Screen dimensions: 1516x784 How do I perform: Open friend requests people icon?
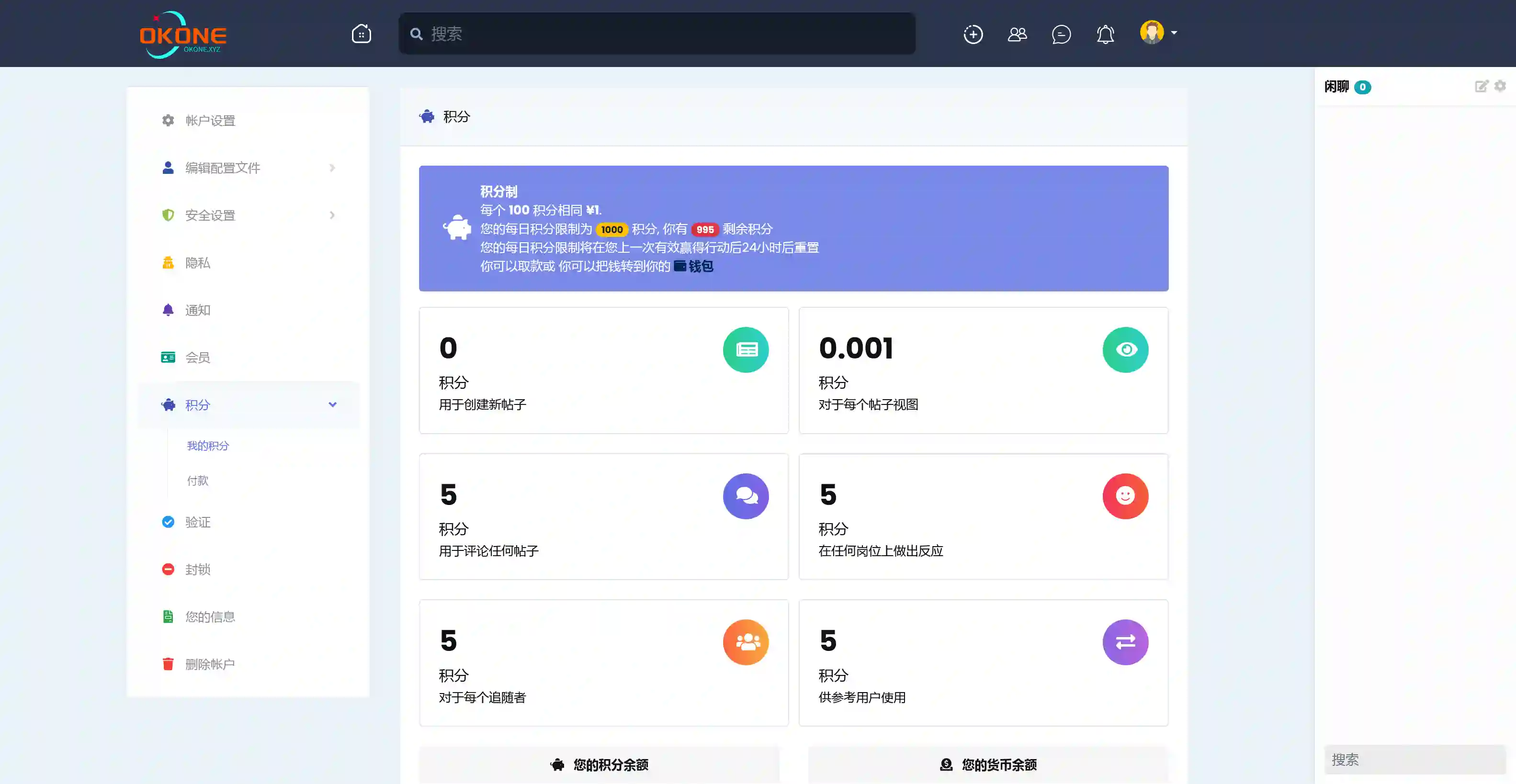1017,34
